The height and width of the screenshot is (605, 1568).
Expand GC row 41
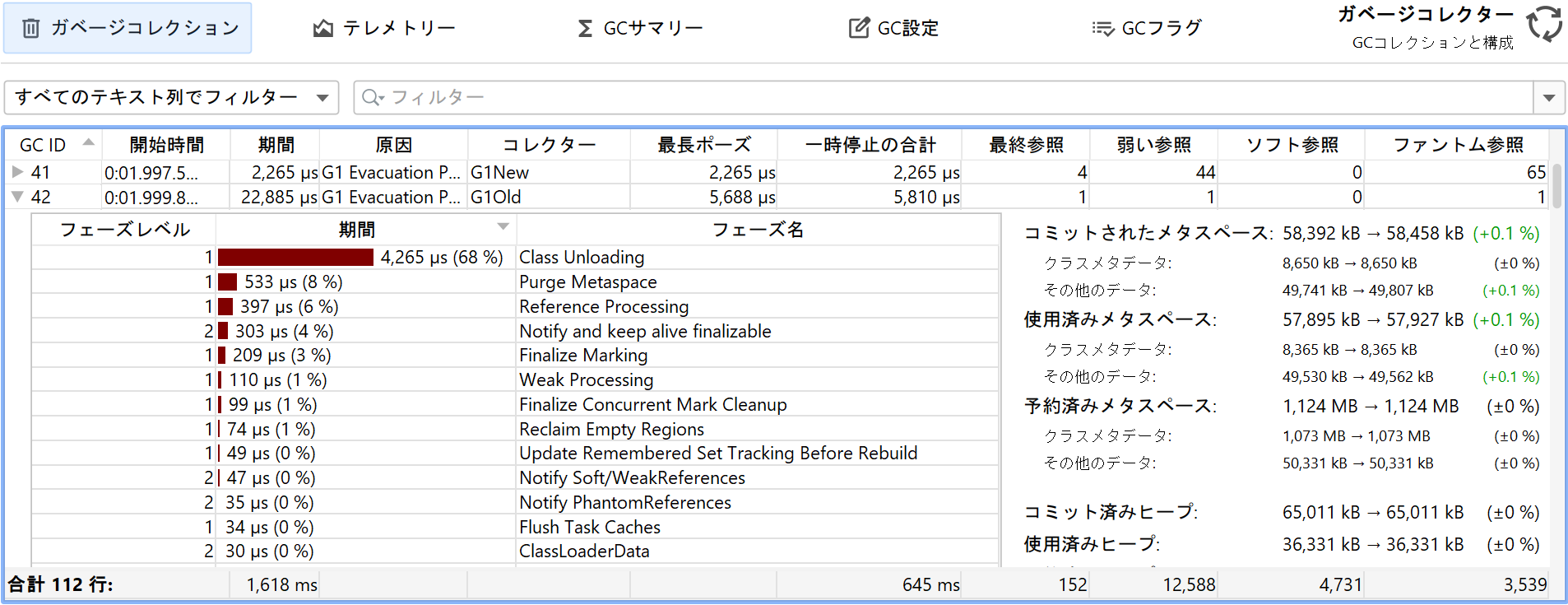point(17,172)
